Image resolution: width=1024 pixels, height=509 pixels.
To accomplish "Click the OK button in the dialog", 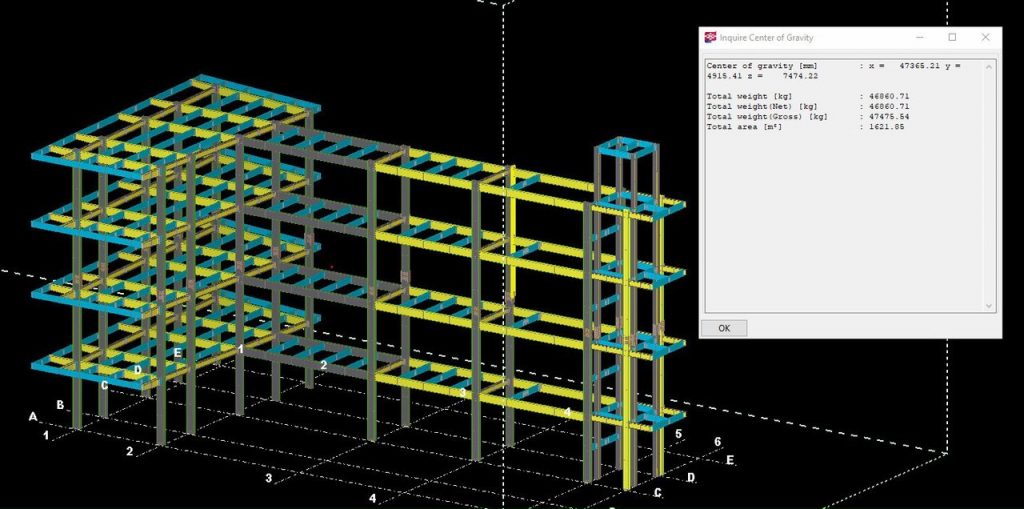I will [x=724, y=328].
